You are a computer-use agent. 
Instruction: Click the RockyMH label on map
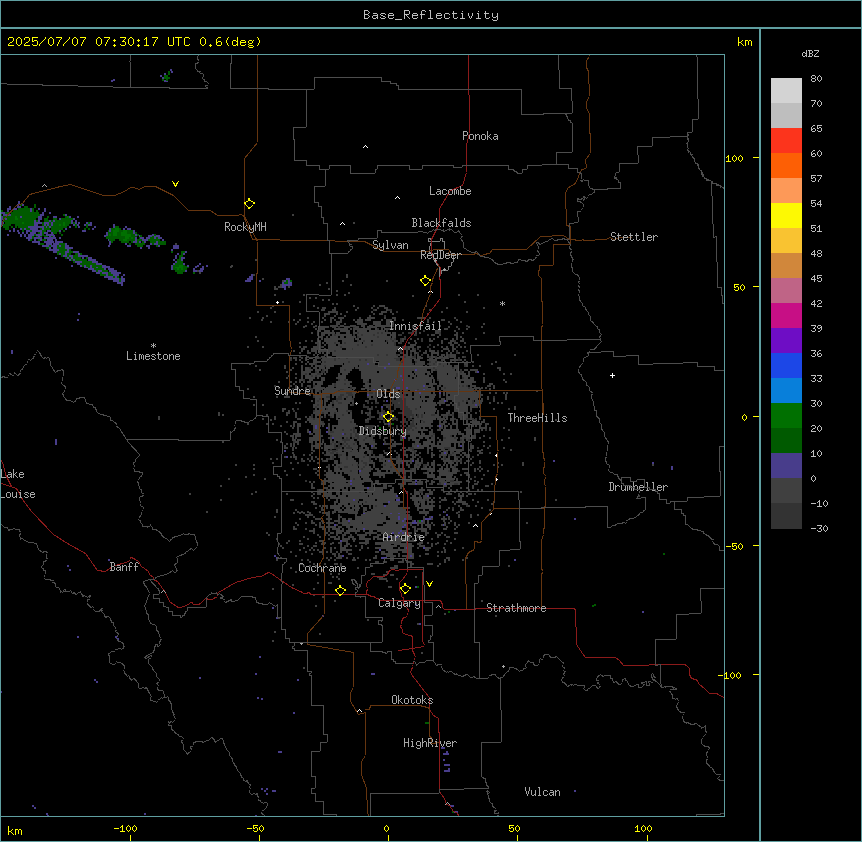245,227
